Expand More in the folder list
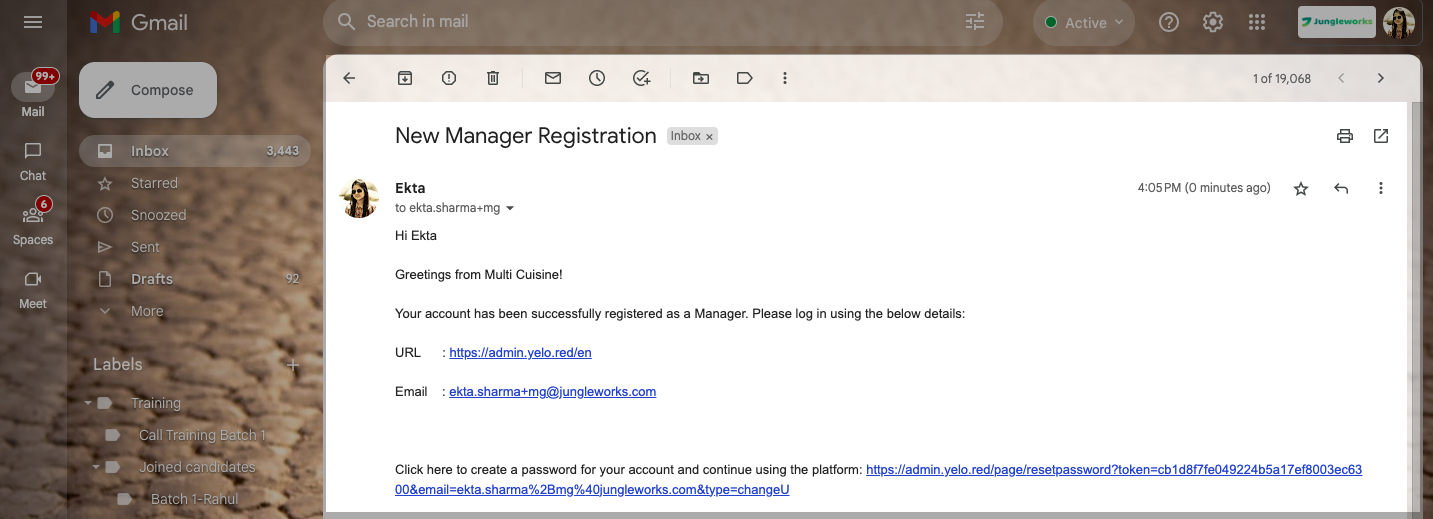 [195, 311]
